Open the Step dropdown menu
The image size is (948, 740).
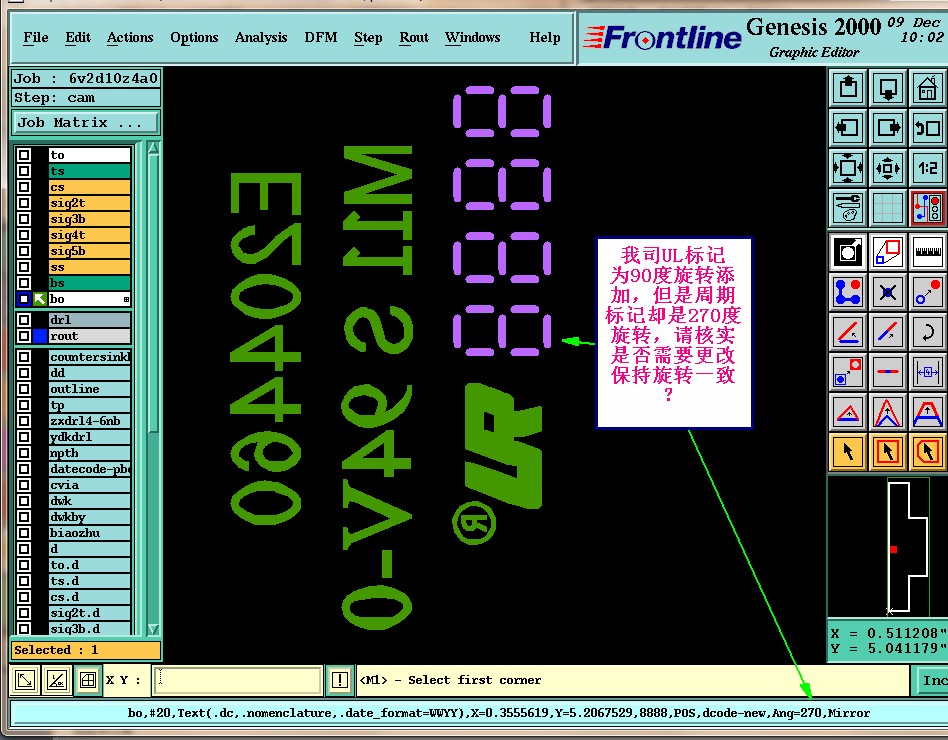coord(368,37)
